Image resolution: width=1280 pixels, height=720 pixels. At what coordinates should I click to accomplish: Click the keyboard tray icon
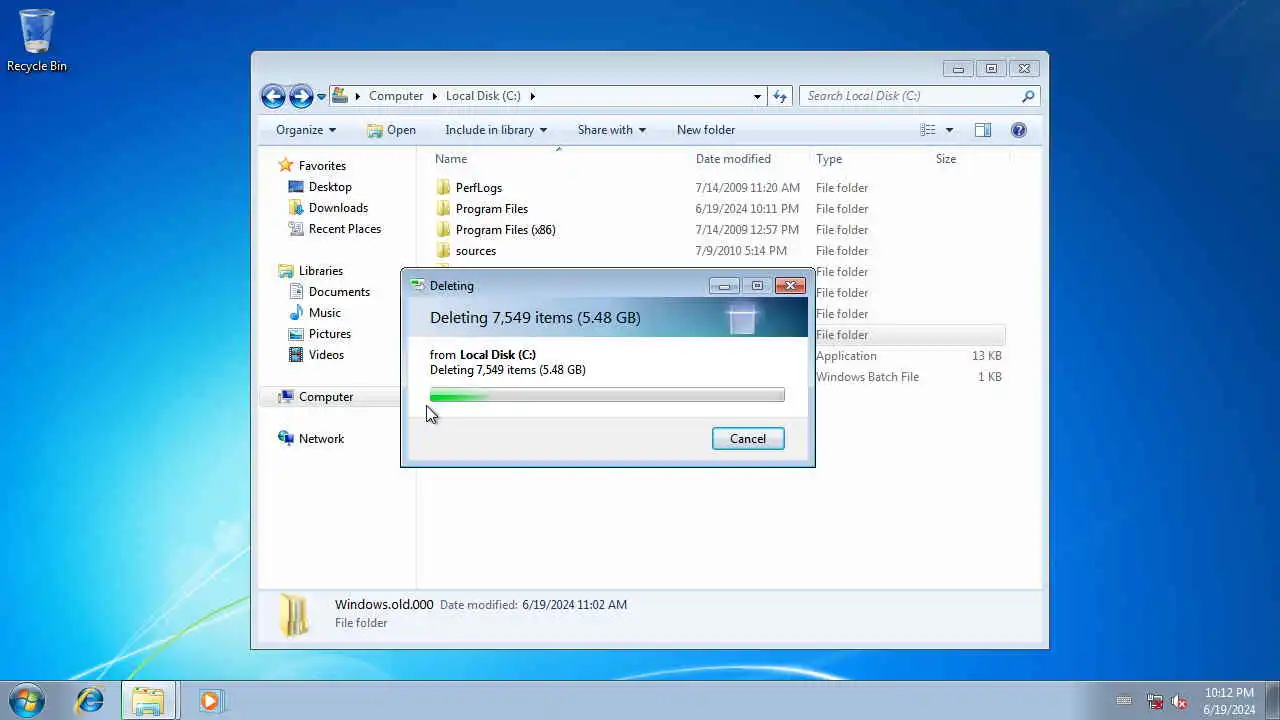pos(1124,701)
